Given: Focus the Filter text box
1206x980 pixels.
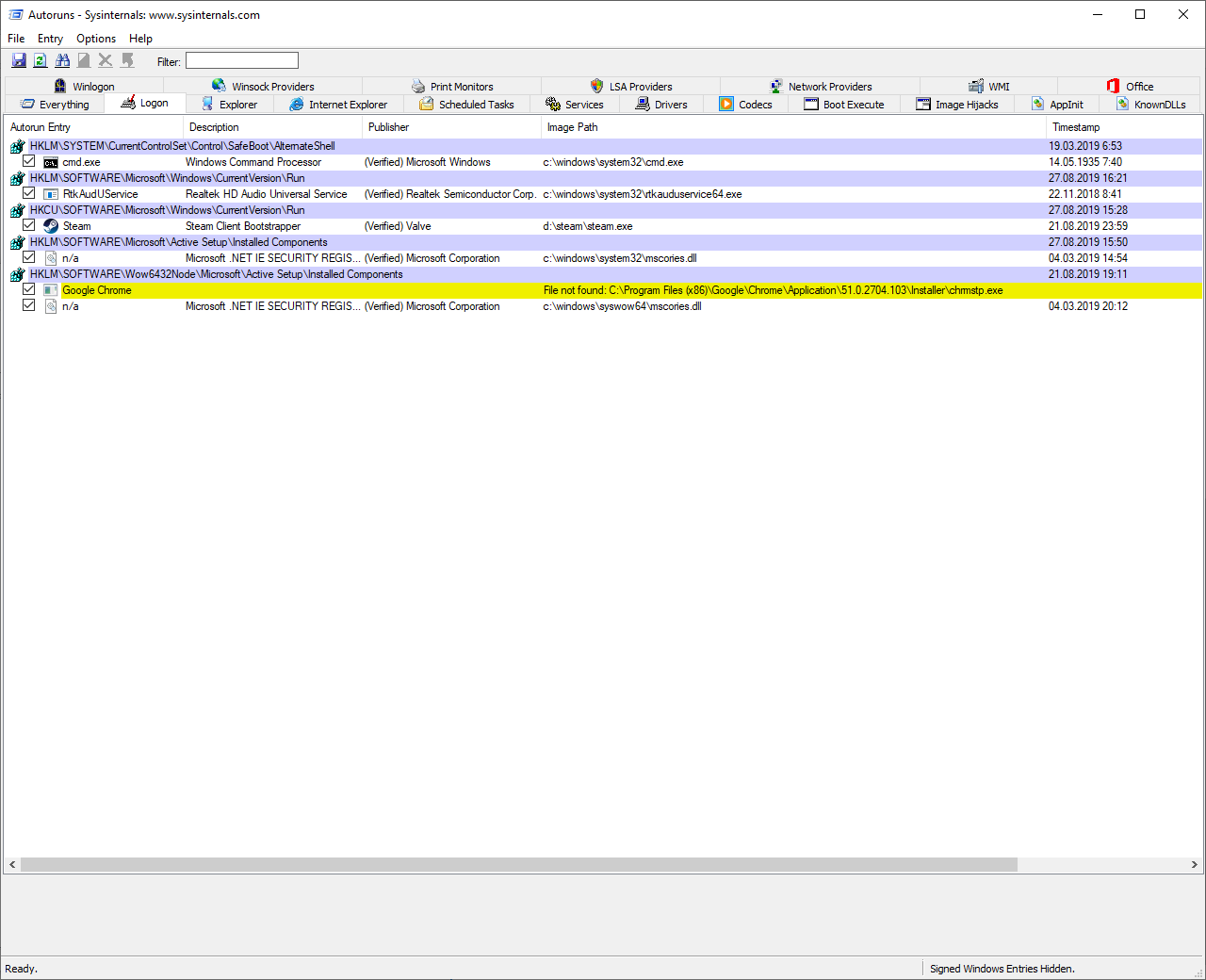Looking at the screenshot, I should coord(242,60).
